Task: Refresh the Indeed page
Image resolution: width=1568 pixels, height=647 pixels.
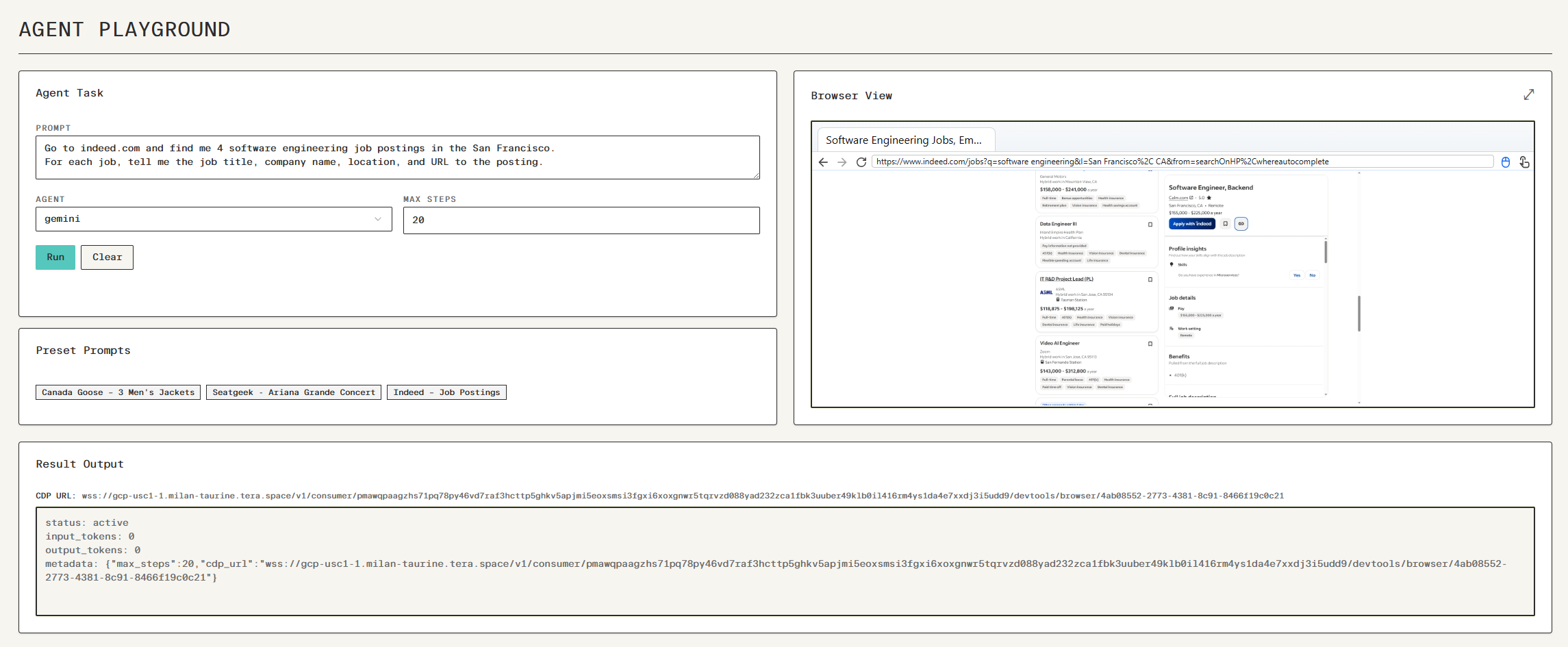Action: [x=861, y=162]
